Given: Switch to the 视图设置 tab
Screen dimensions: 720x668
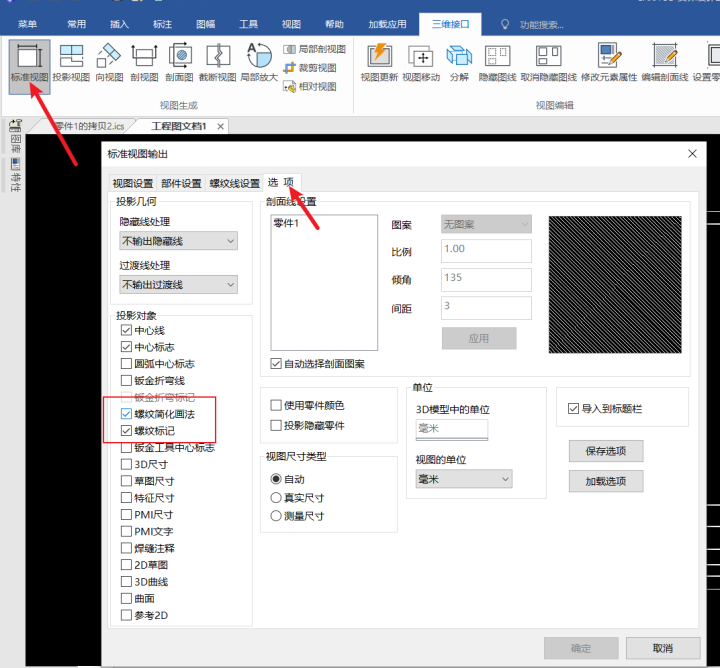Looking at the screenshot, I should 133,184.
